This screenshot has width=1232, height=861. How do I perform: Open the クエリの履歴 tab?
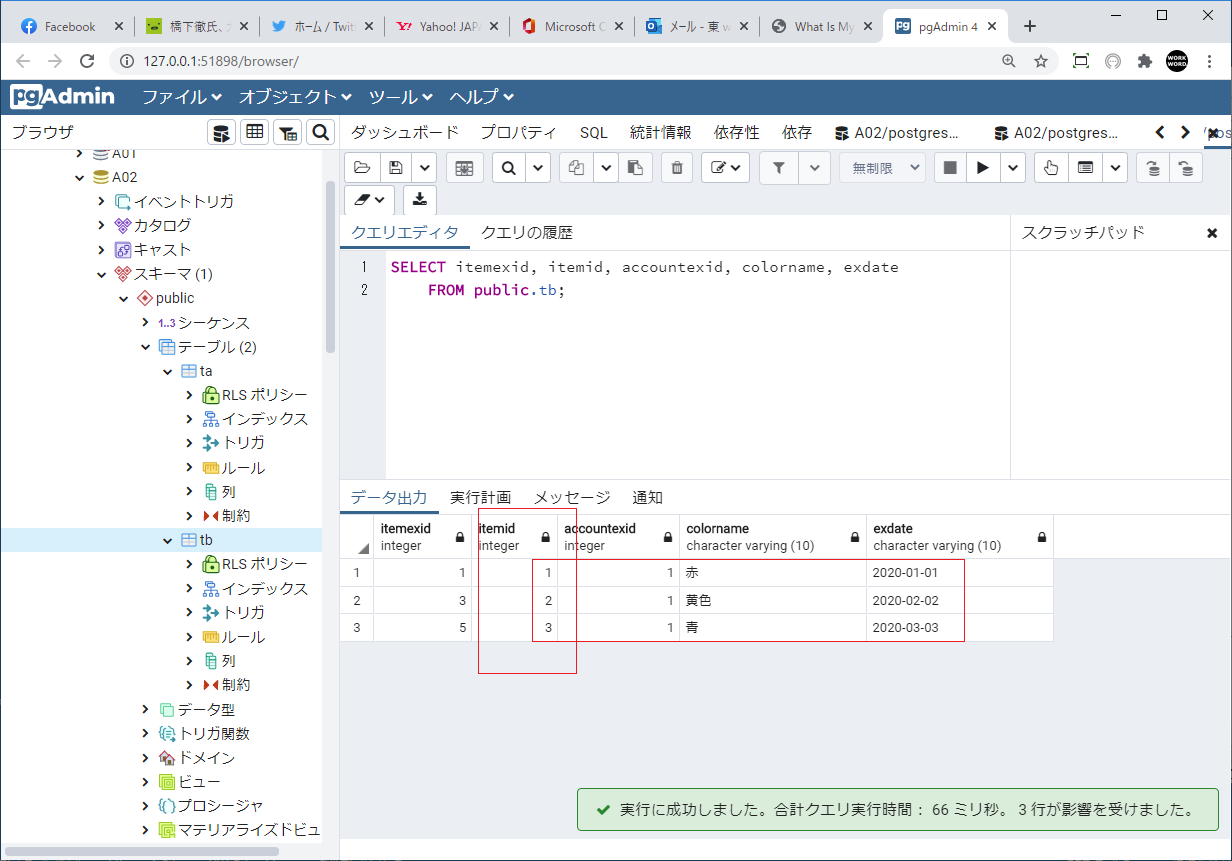click(527, 233)
